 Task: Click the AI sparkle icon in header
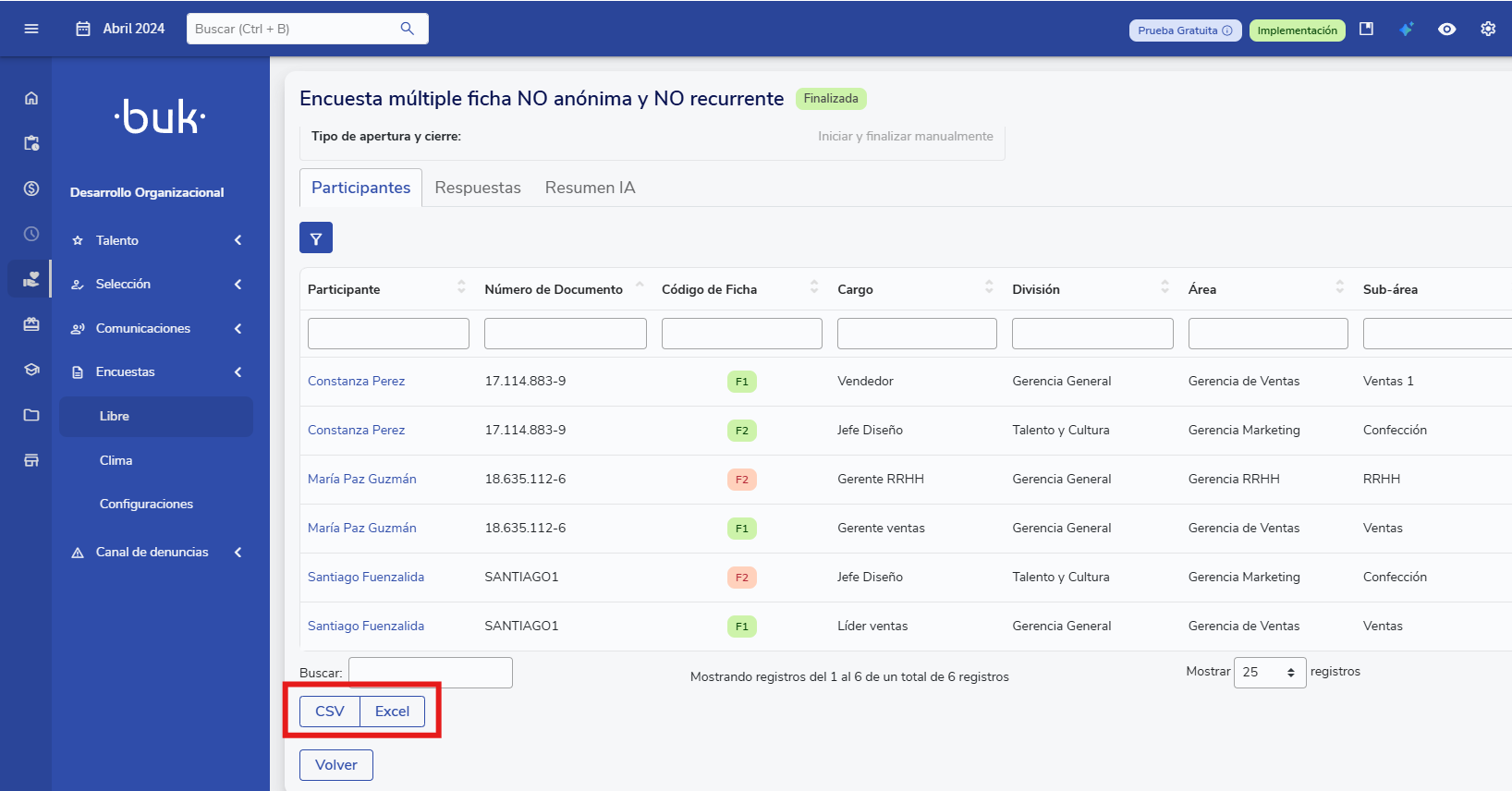1406,30
